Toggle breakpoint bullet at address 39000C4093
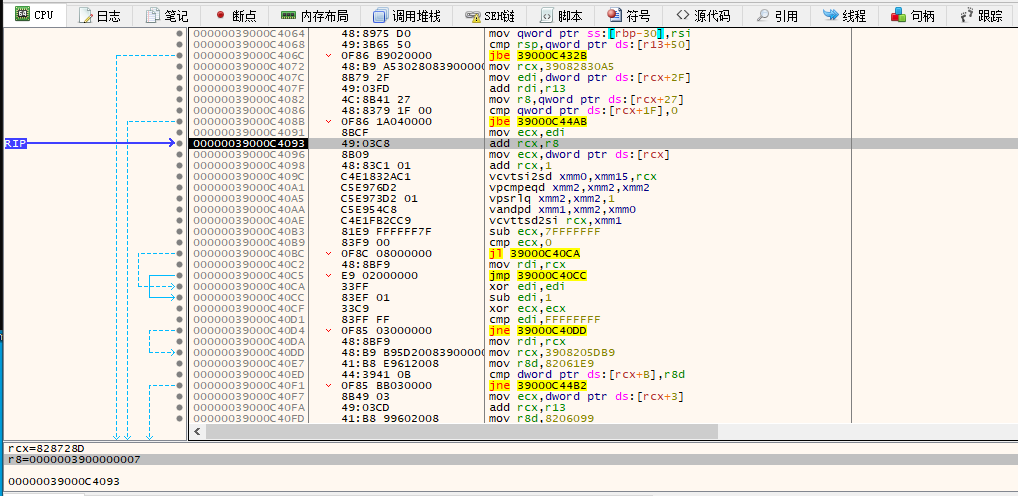 tap(179, 143)
